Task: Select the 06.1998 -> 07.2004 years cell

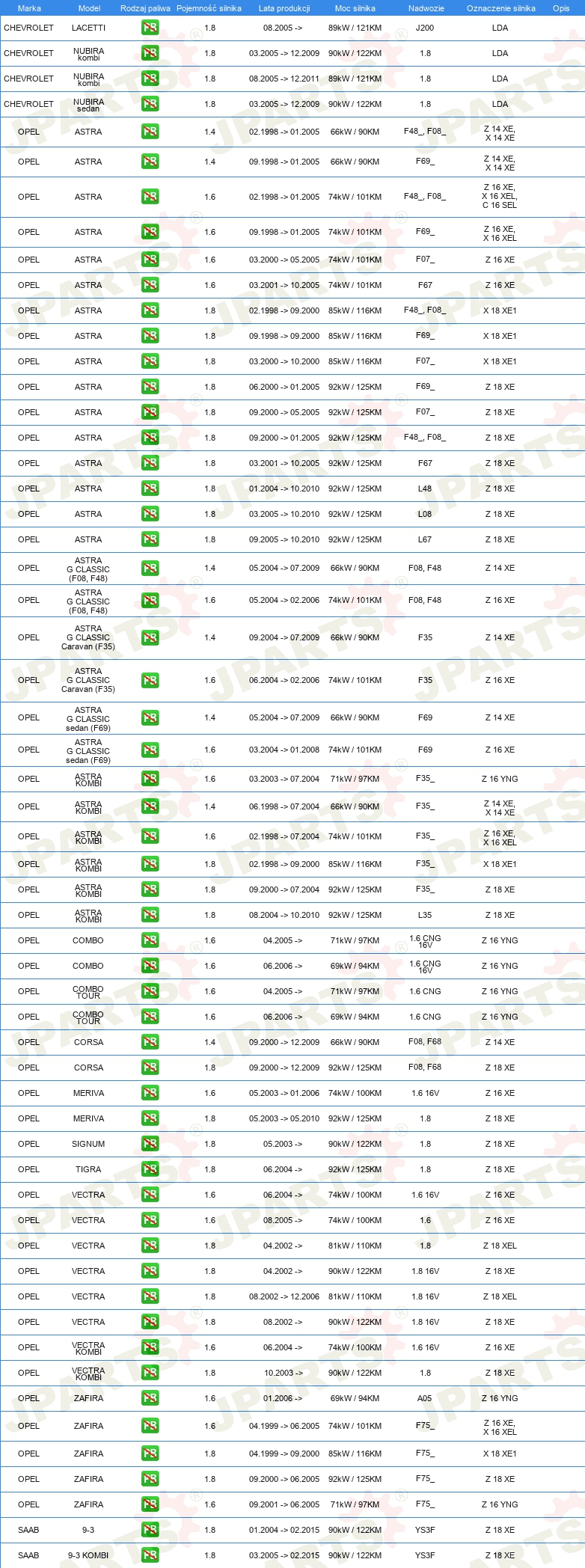Action: [284, 806]
